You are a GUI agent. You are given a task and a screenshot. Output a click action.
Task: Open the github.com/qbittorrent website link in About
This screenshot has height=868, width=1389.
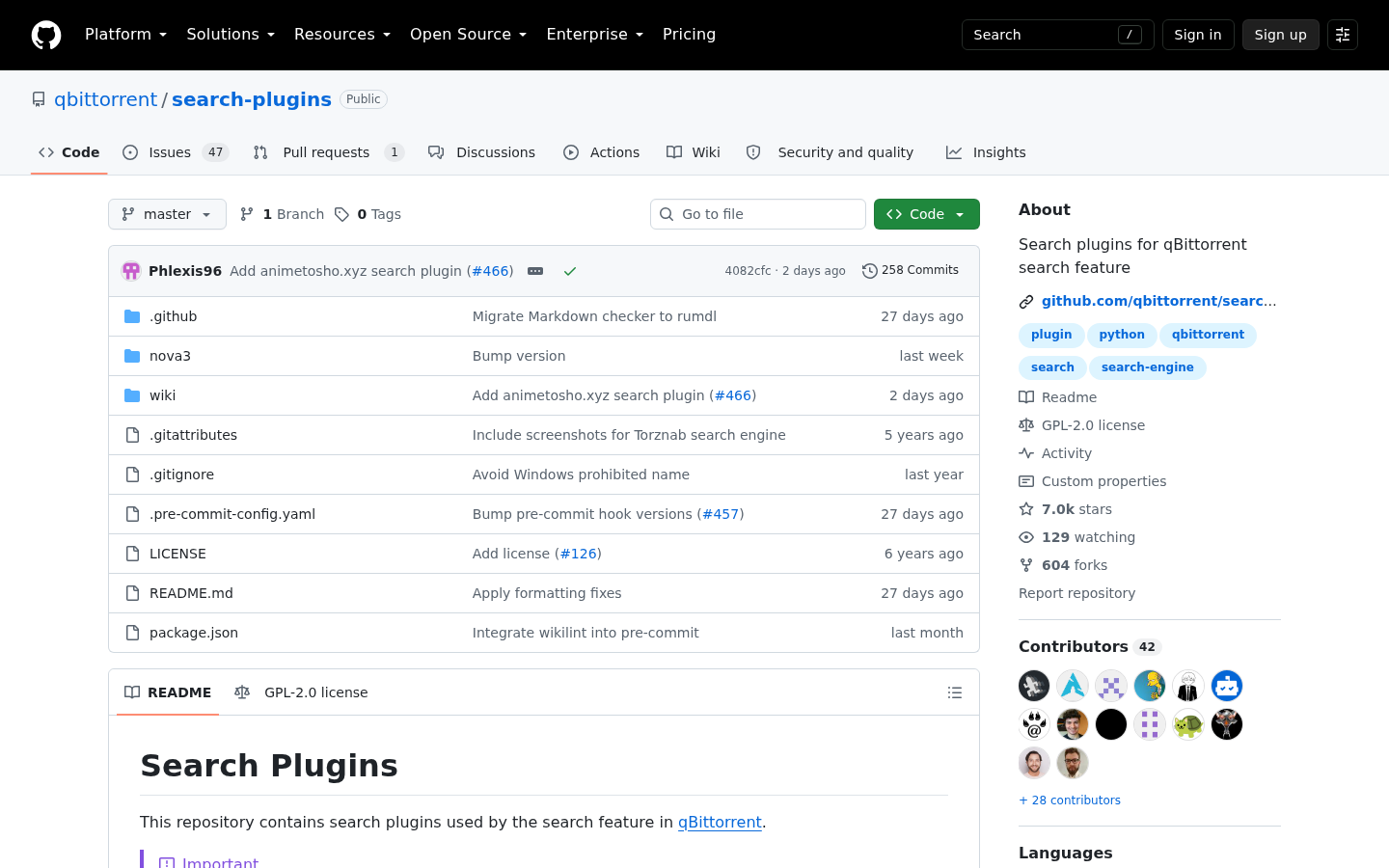(1158, 301)
